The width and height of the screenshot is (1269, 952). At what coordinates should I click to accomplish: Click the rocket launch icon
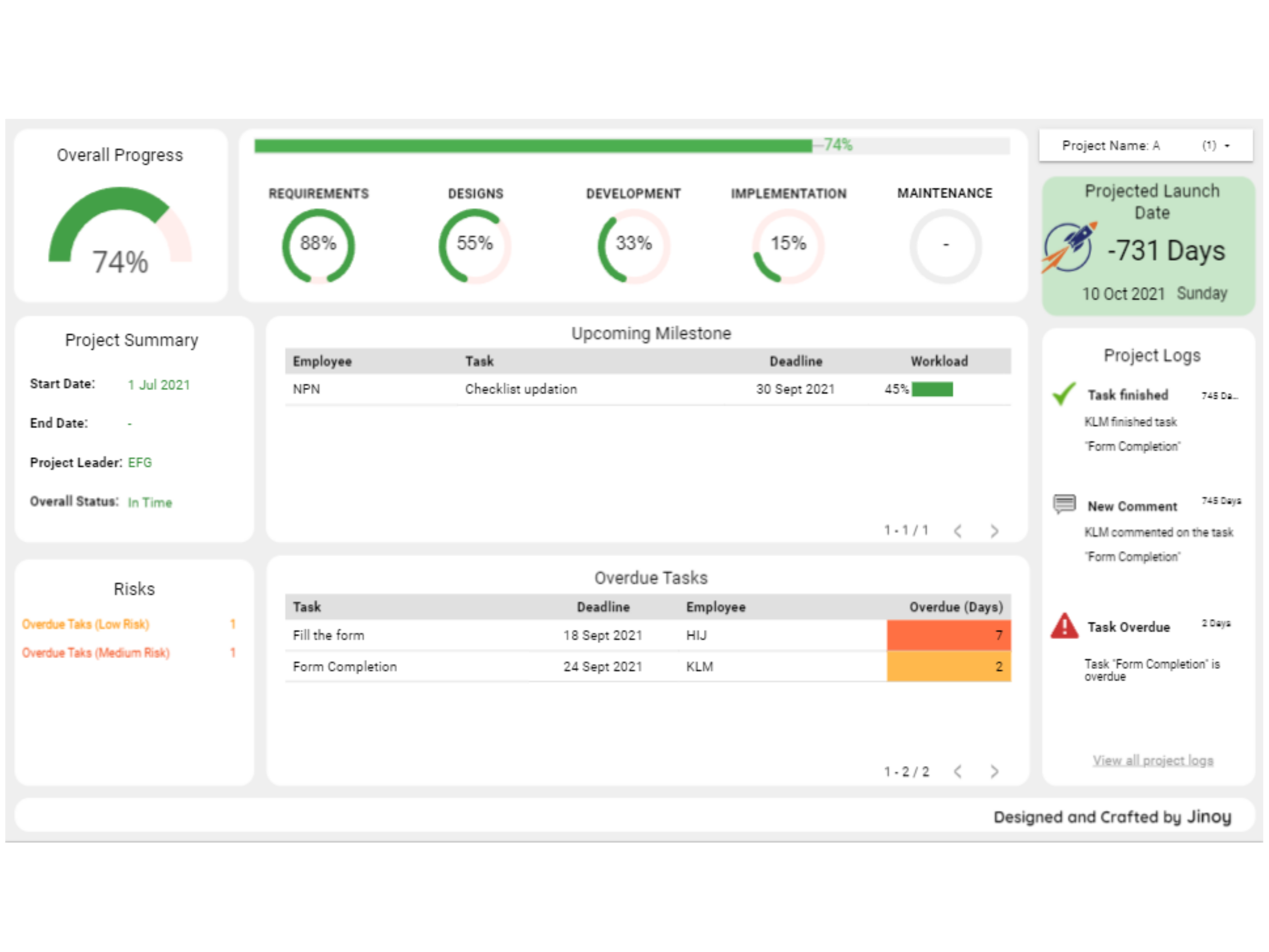pos(1069,248)
